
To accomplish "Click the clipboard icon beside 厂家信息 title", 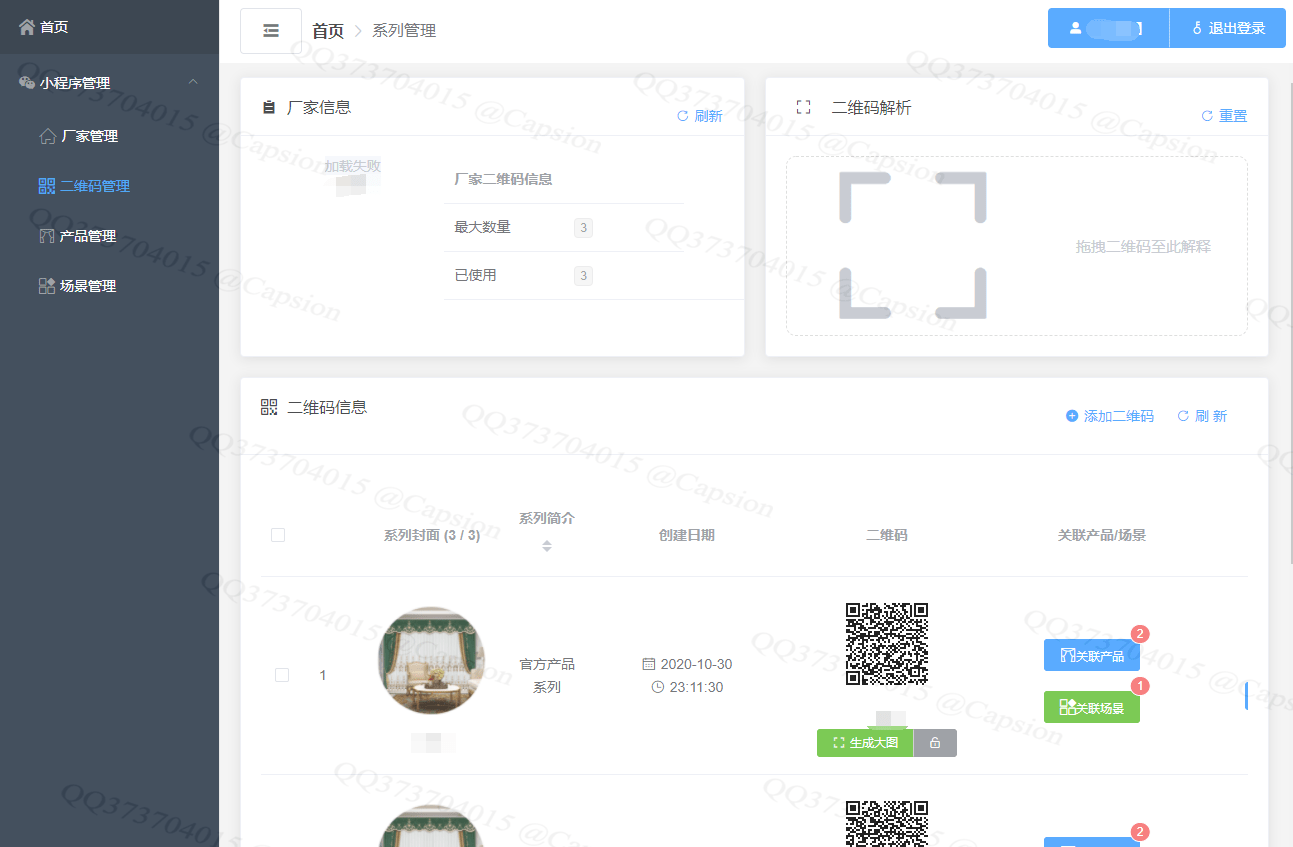I will coord(268,107).
